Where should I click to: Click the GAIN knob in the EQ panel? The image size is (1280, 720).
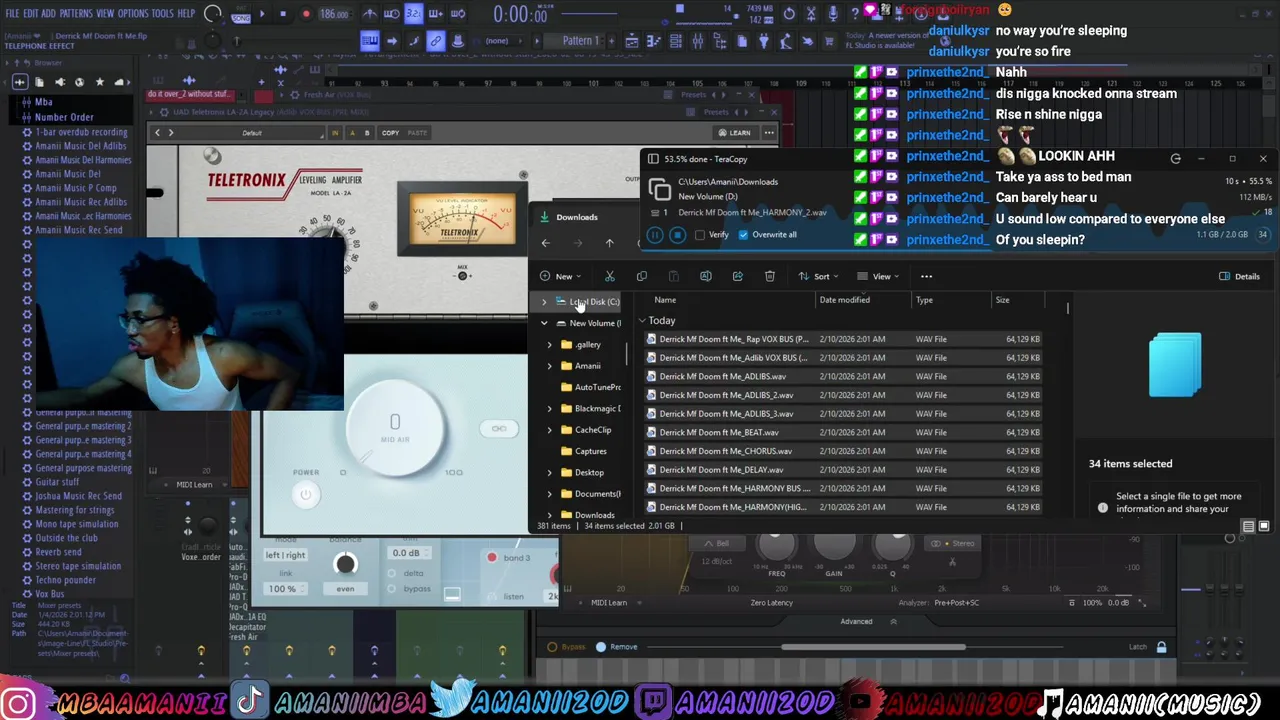[834, 545]
